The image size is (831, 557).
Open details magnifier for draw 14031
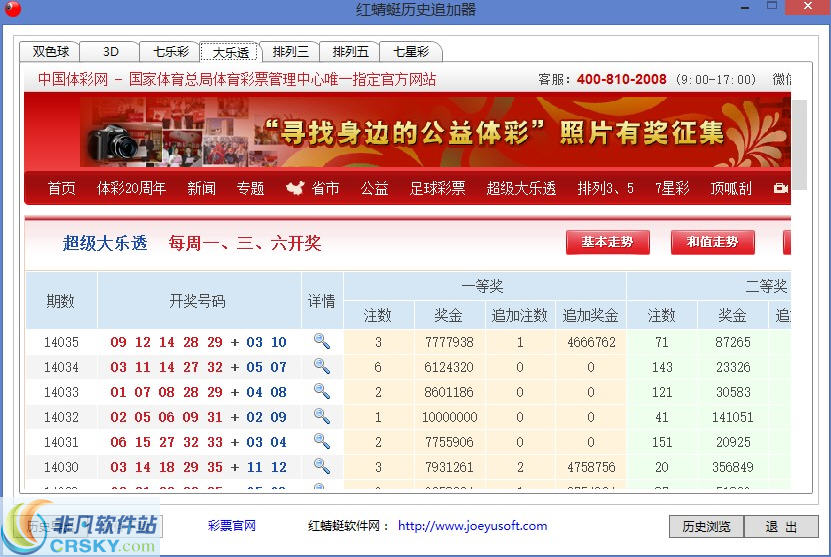coord(322,441)
